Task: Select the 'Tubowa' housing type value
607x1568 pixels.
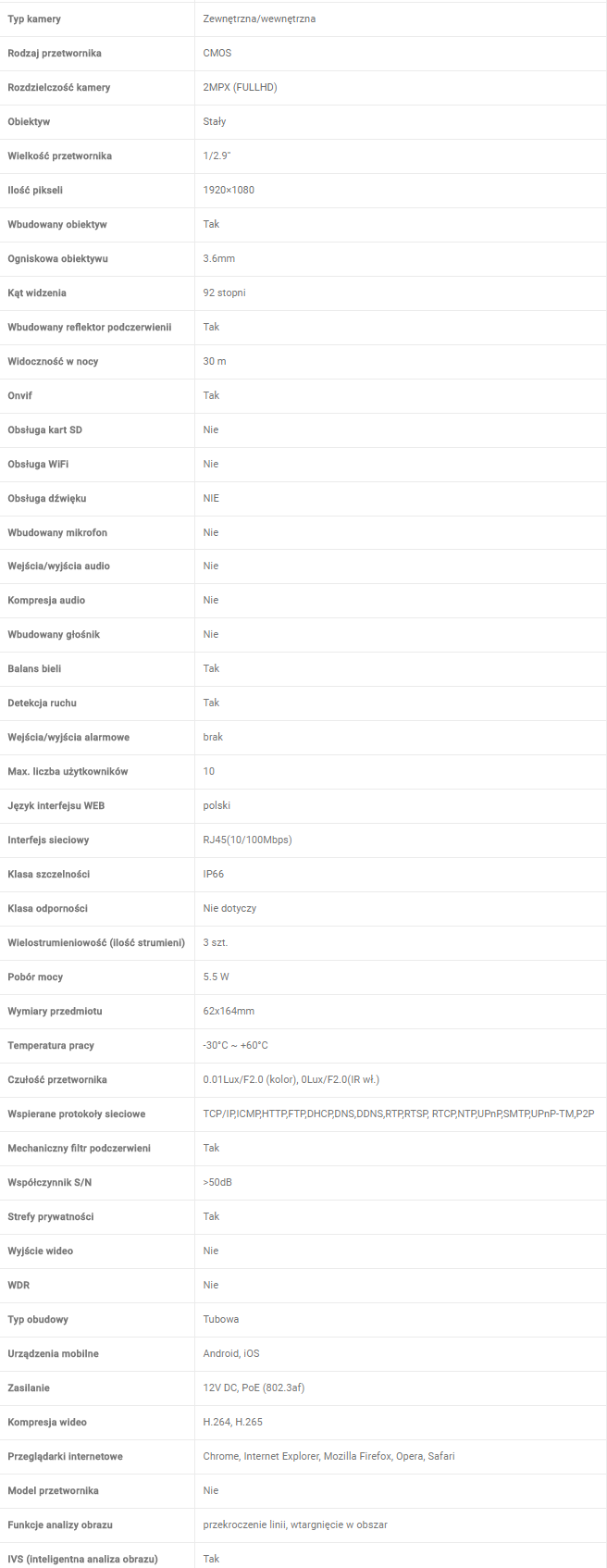Action: pos(221,1319)
